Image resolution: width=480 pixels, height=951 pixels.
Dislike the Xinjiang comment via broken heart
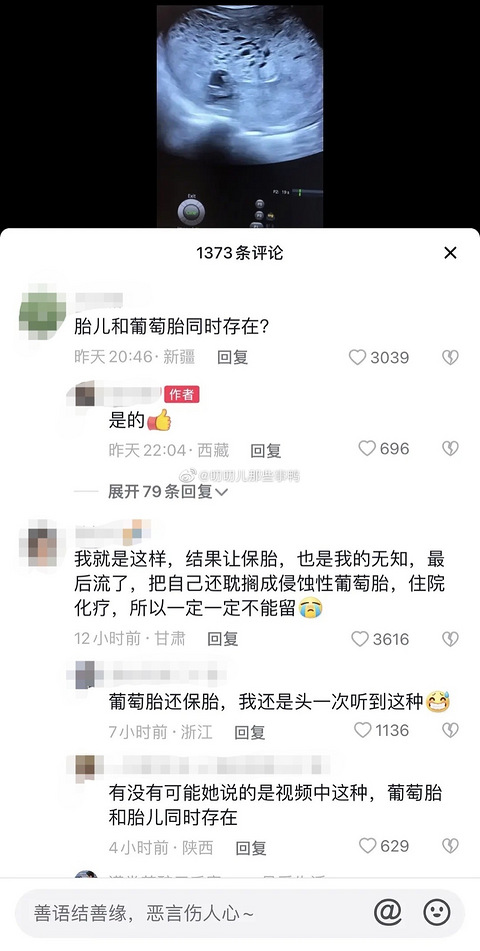(x=450, y=357)
